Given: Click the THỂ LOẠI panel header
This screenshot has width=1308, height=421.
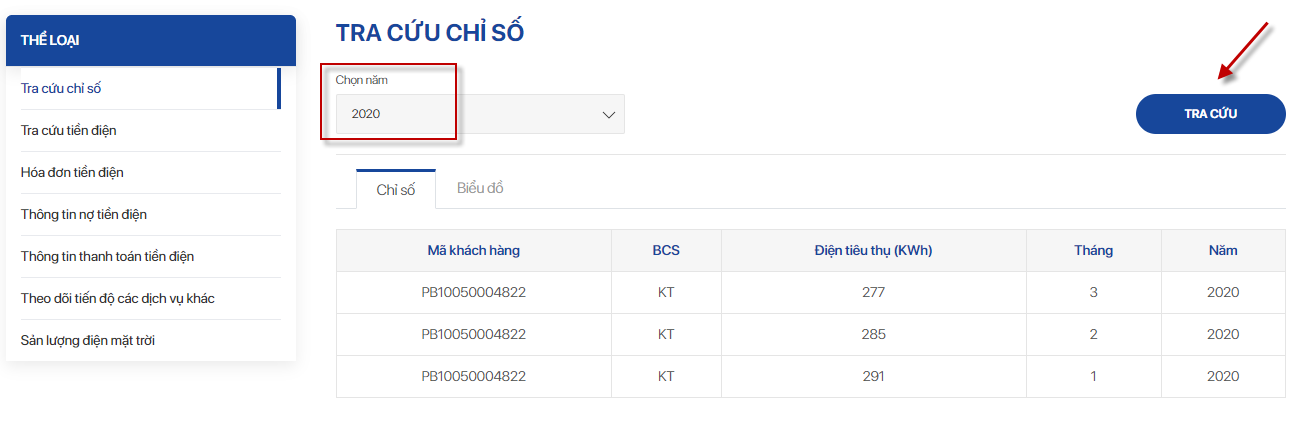Looking at the screenshot, I should [151, 40].
